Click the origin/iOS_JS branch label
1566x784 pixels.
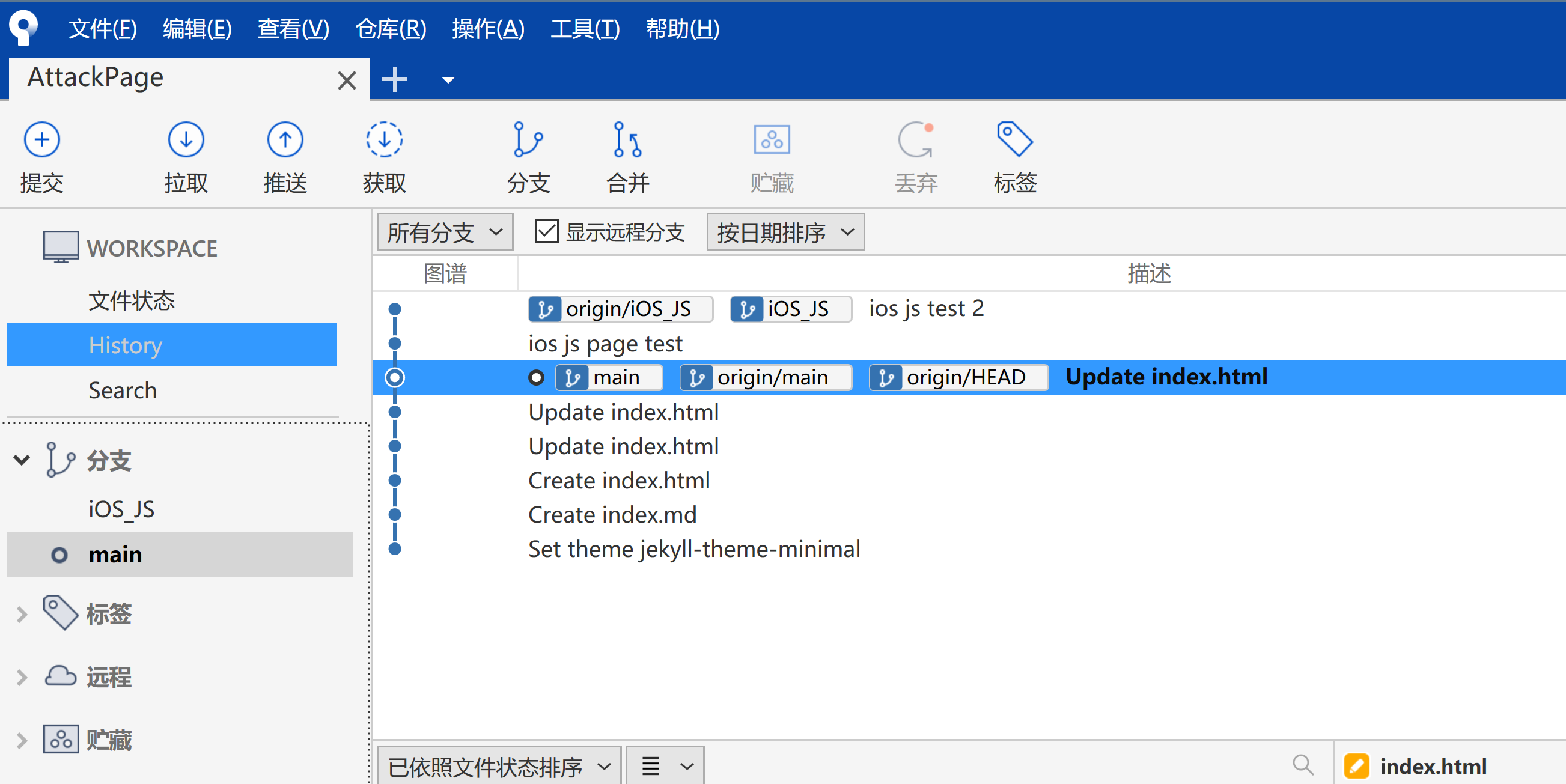[620, 309]
